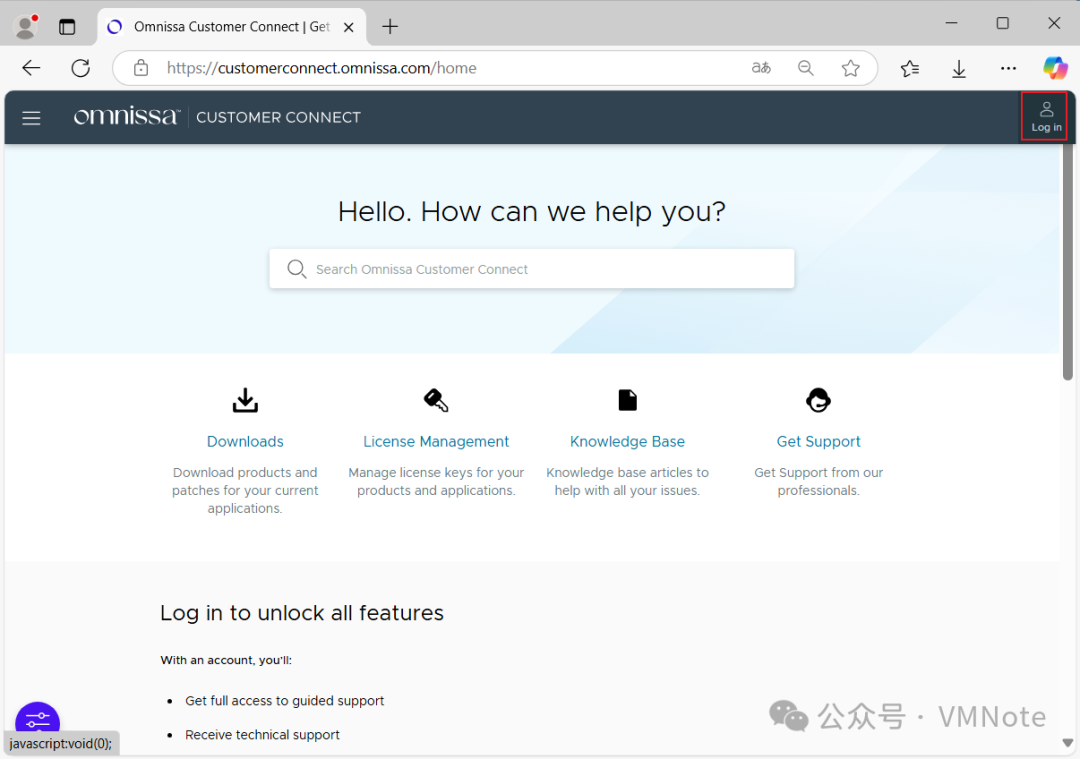Image resolution: width=1080 pixels, height=759 pixels.
Task: Click 'Hello. How can we help you?' heading
Action: (x=532, y=211)
